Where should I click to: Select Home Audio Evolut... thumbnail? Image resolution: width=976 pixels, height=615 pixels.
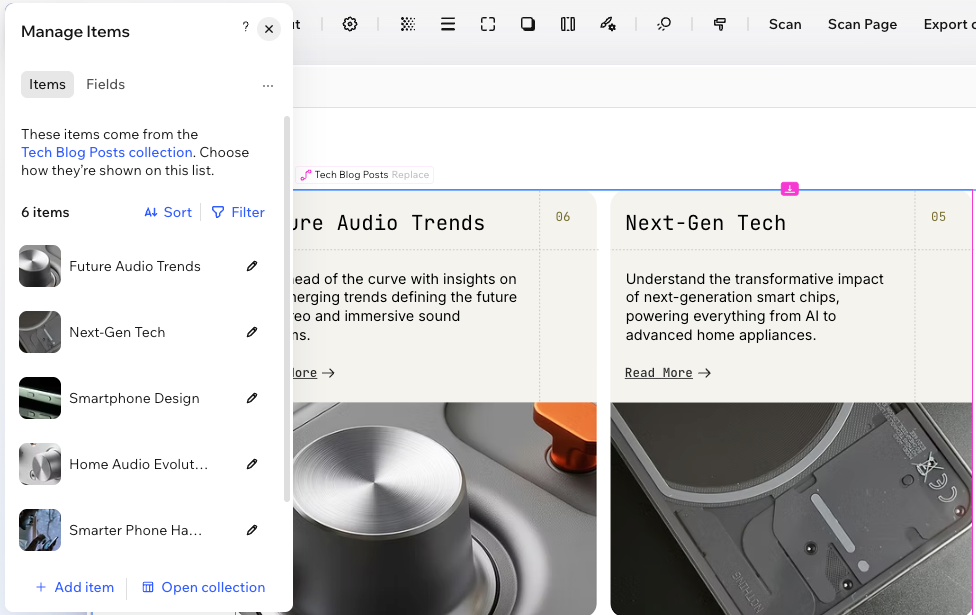pyautogui.click(x=40, y=464)
